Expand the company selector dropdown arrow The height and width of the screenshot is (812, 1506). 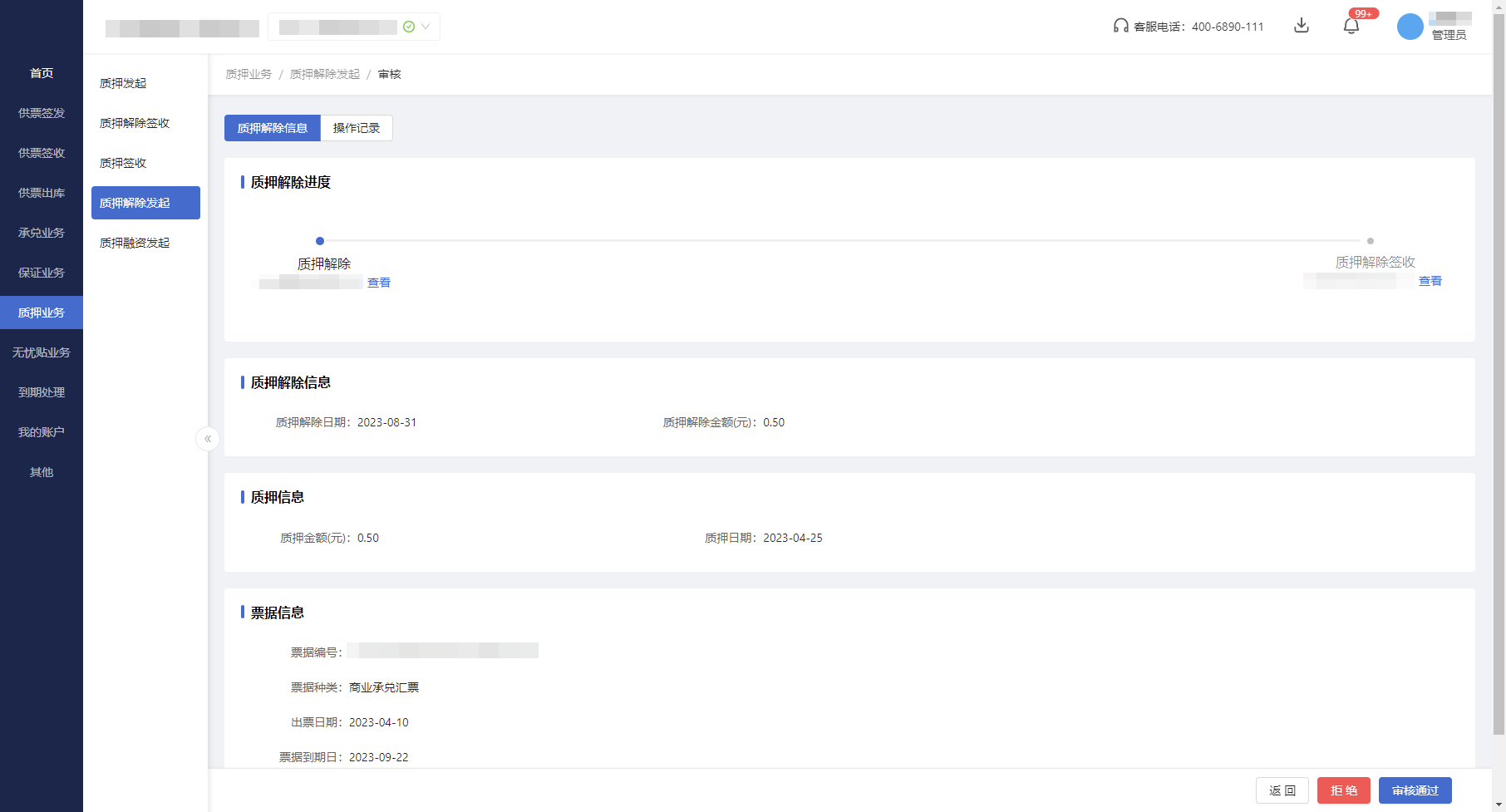tap(426, 27)
